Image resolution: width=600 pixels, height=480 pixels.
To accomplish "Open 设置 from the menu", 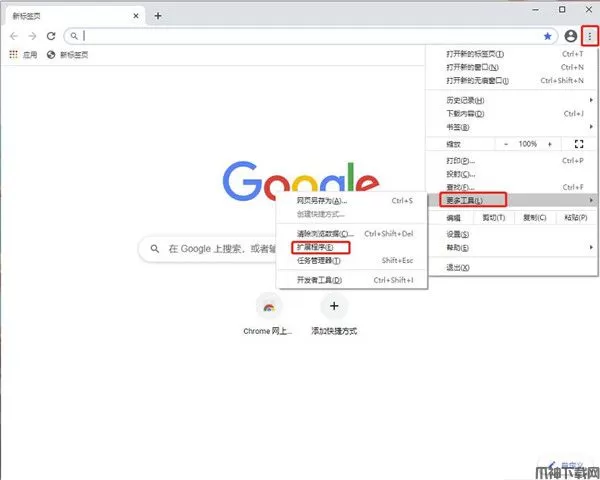I will point(512,234).
